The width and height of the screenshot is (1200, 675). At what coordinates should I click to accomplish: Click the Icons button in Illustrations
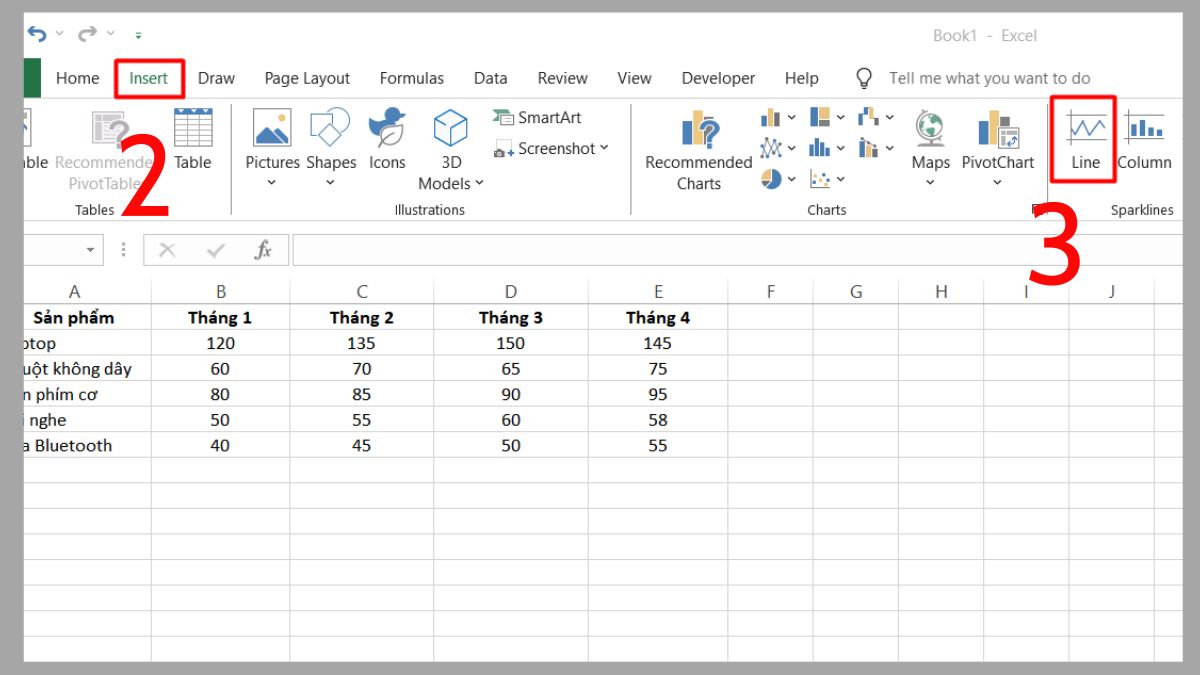tap(386, 140)
